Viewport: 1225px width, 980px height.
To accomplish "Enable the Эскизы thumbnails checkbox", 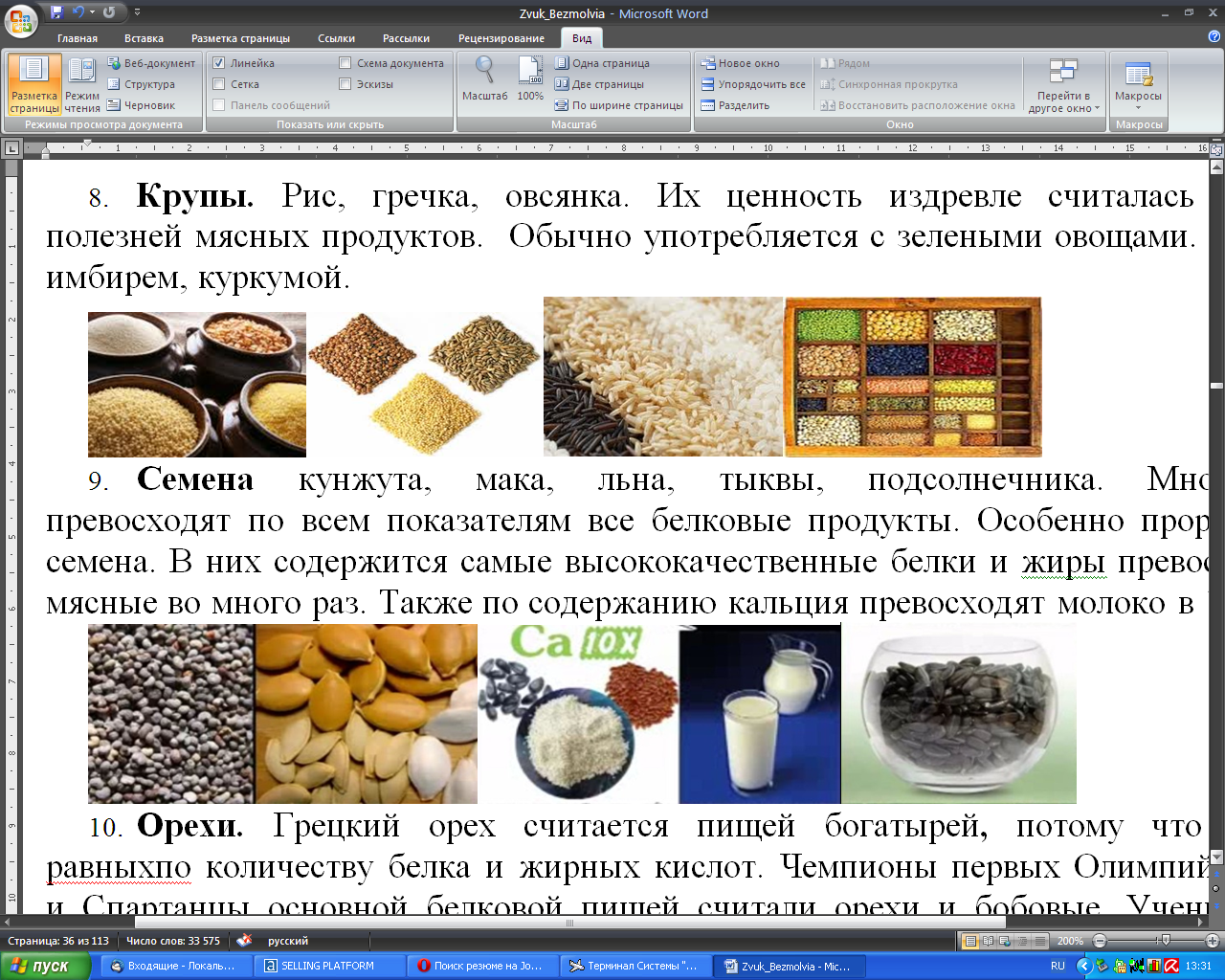I will [345, 84].
